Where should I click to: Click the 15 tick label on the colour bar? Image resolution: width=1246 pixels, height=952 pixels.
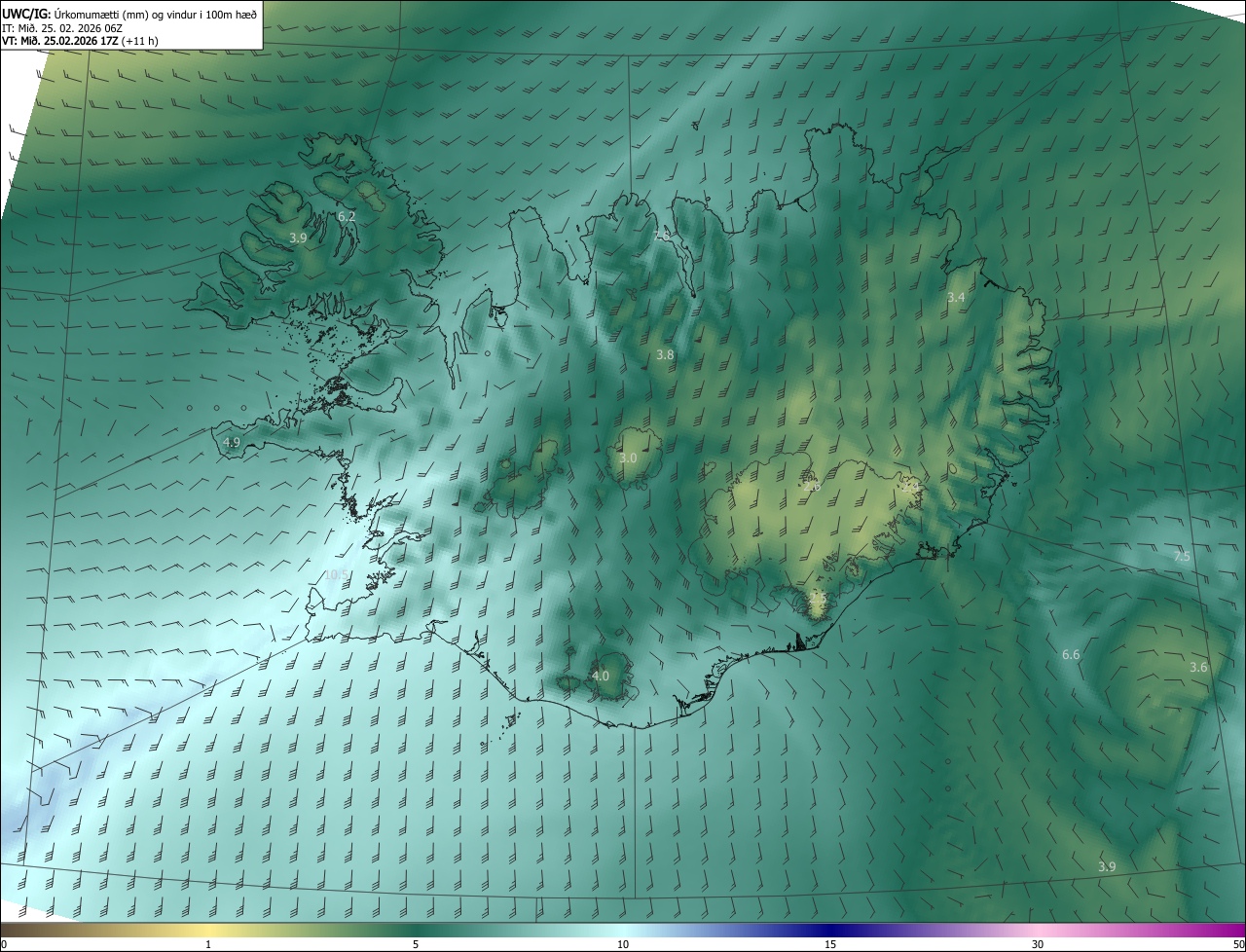tap(830, 944)
